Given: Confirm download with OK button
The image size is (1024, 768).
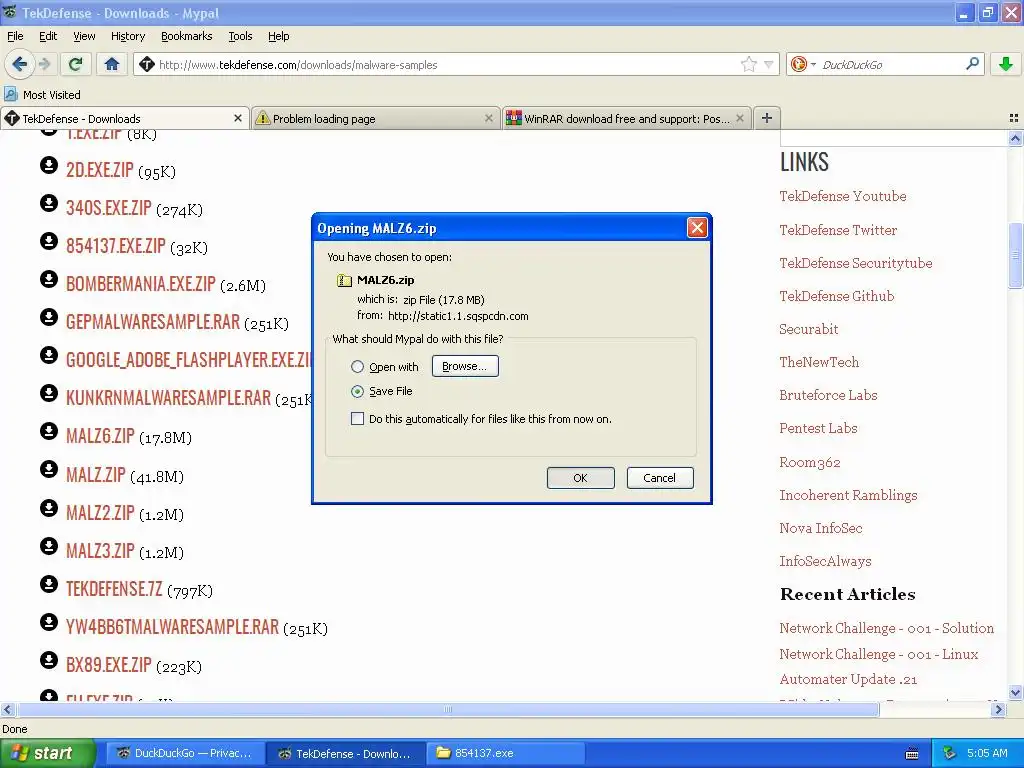Looking at the screenshot, I should tap(581, 478).
